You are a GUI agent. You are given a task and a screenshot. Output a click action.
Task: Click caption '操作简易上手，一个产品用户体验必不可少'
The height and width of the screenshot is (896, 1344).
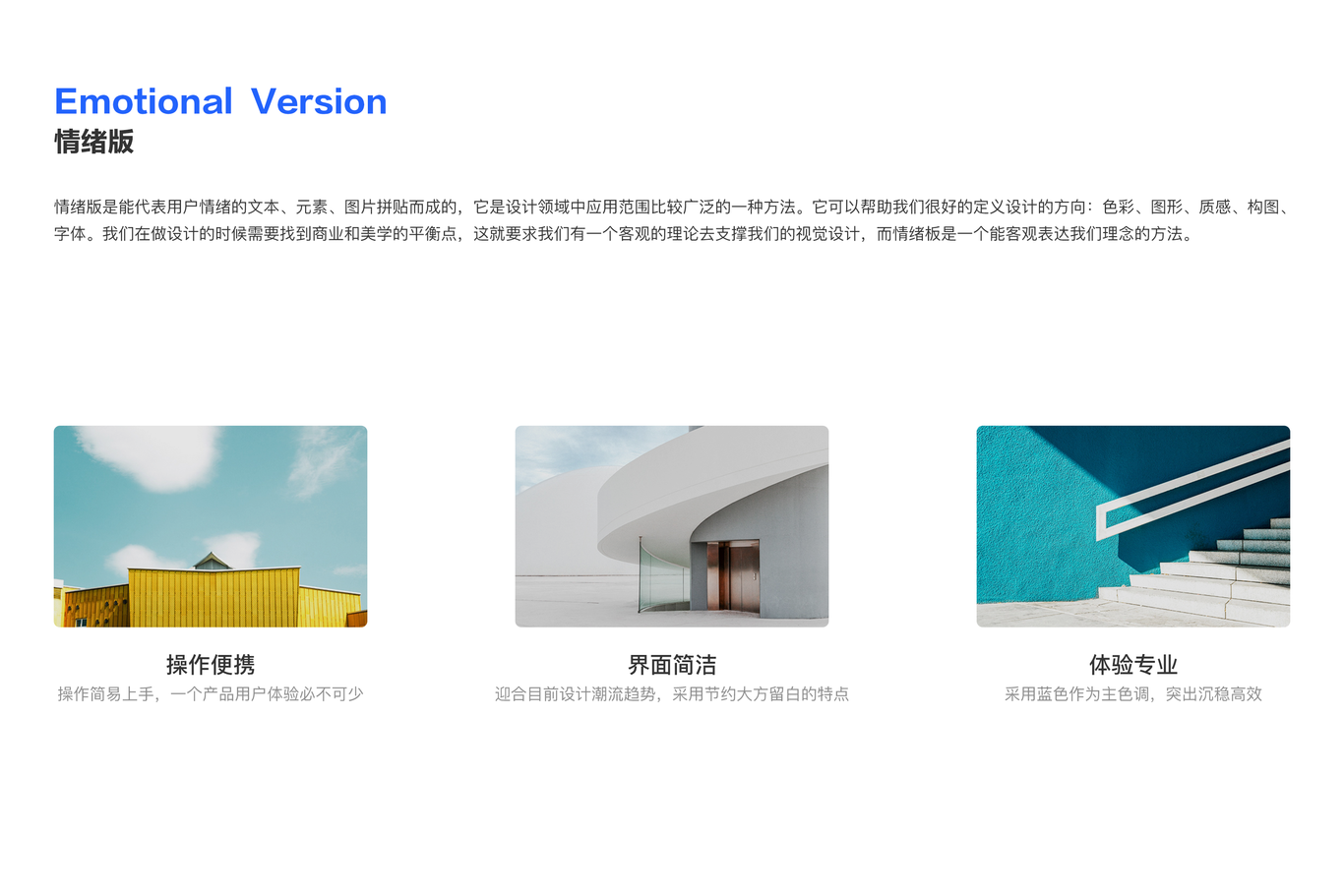(x=211, y=694)
